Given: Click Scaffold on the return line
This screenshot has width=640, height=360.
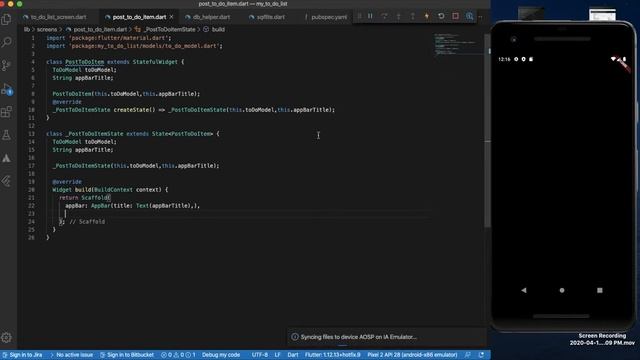Looking at the screenshot, I should [x=94, y=198].
